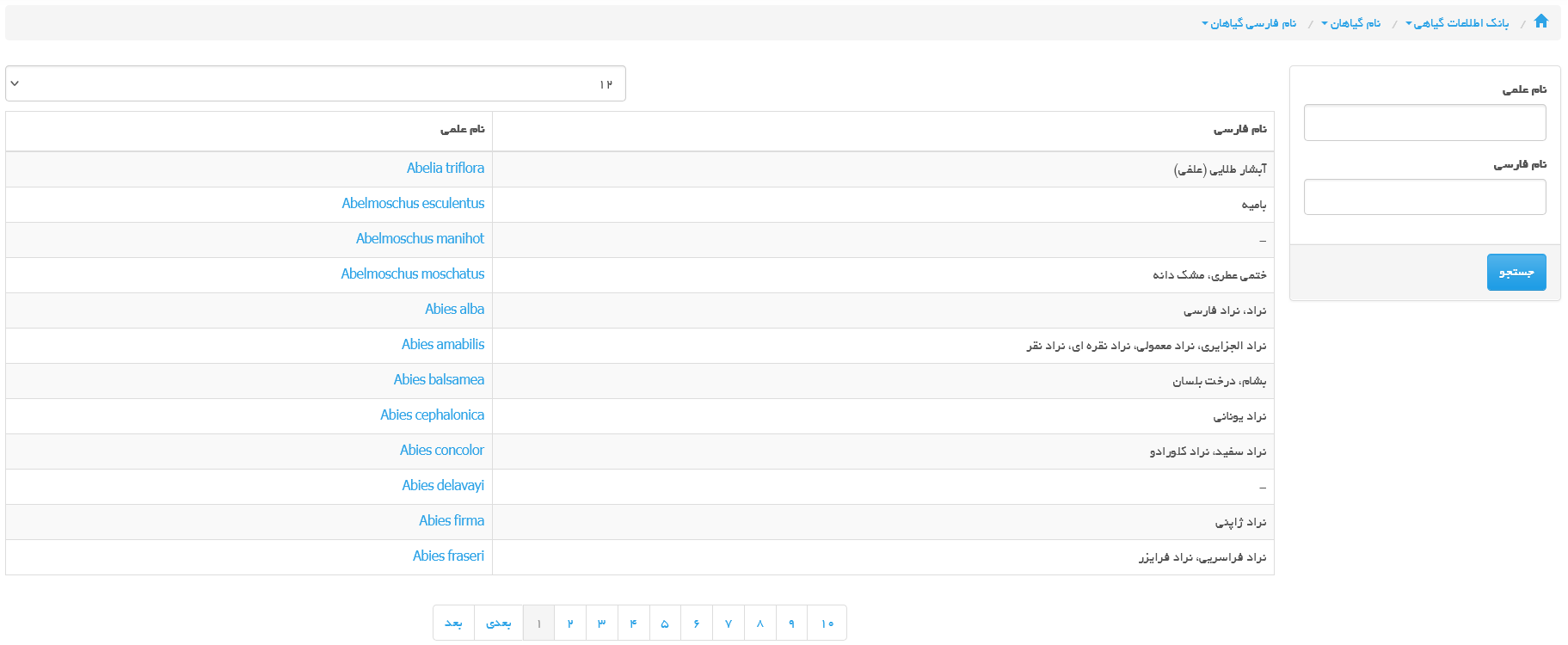Click the Abies cephalonica link
Image resolution: width=1568 pixels, height=645 pixels.
432,415
